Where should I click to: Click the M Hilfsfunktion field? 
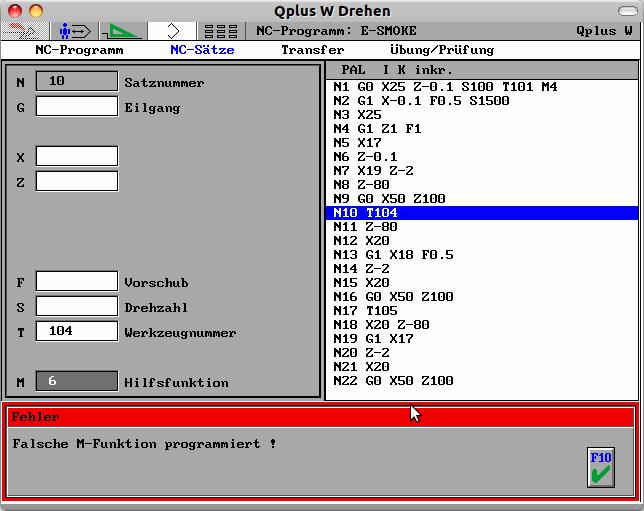[77, 381]
